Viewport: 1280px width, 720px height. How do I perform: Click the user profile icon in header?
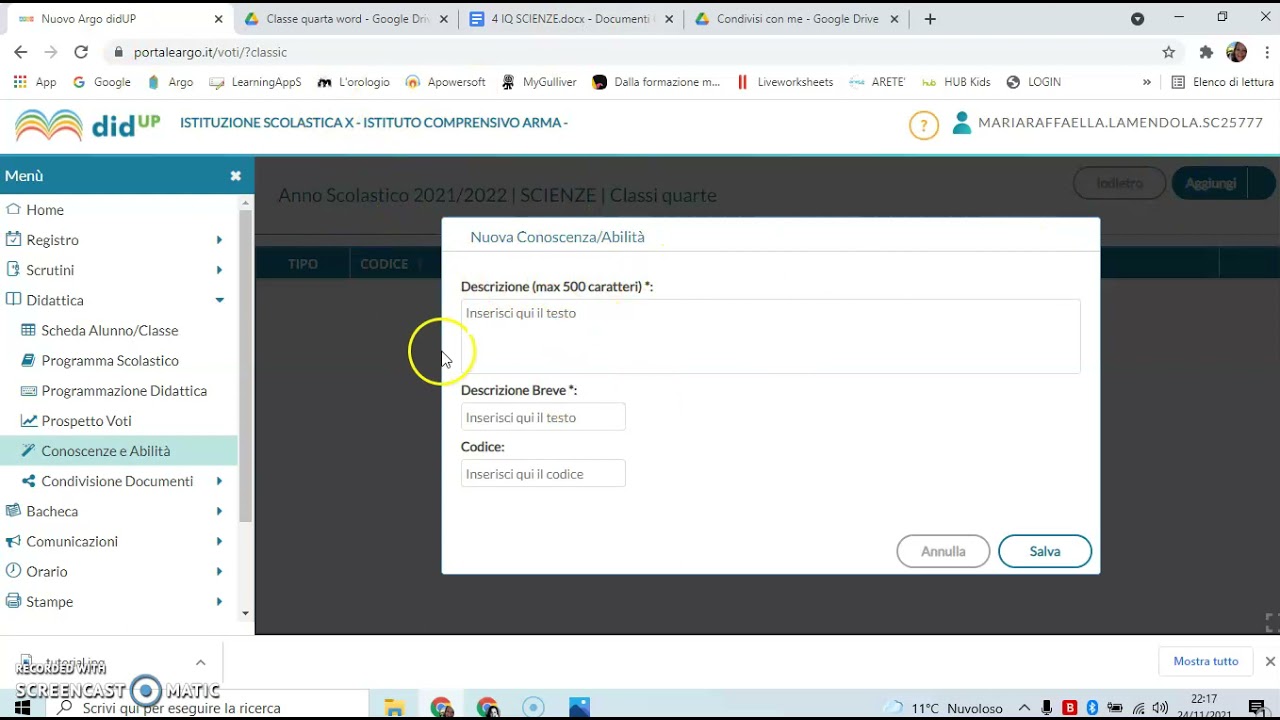[x=962, y=123]
